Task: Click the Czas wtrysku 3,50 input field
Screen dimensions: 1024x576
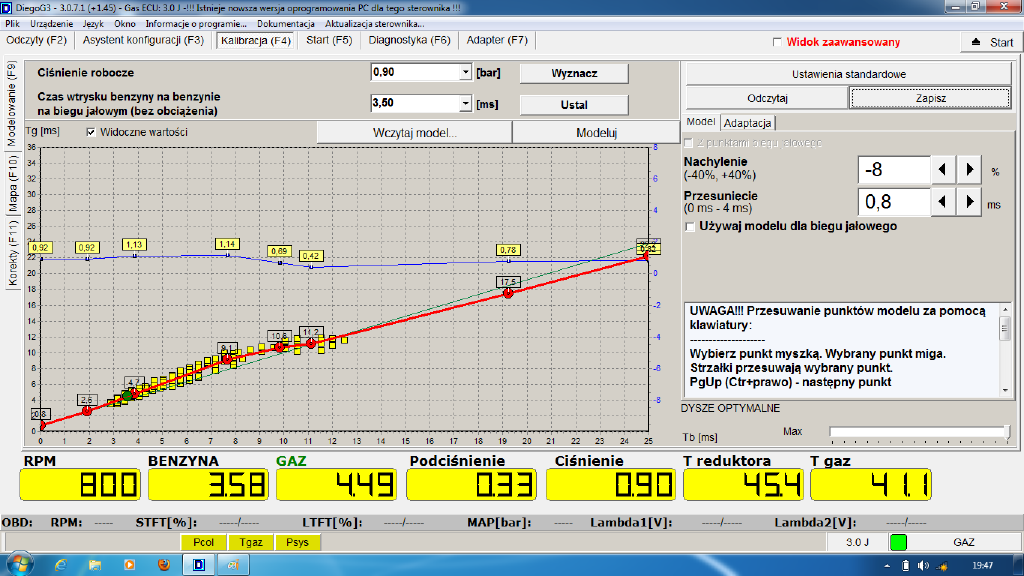Action: point(415,104)
